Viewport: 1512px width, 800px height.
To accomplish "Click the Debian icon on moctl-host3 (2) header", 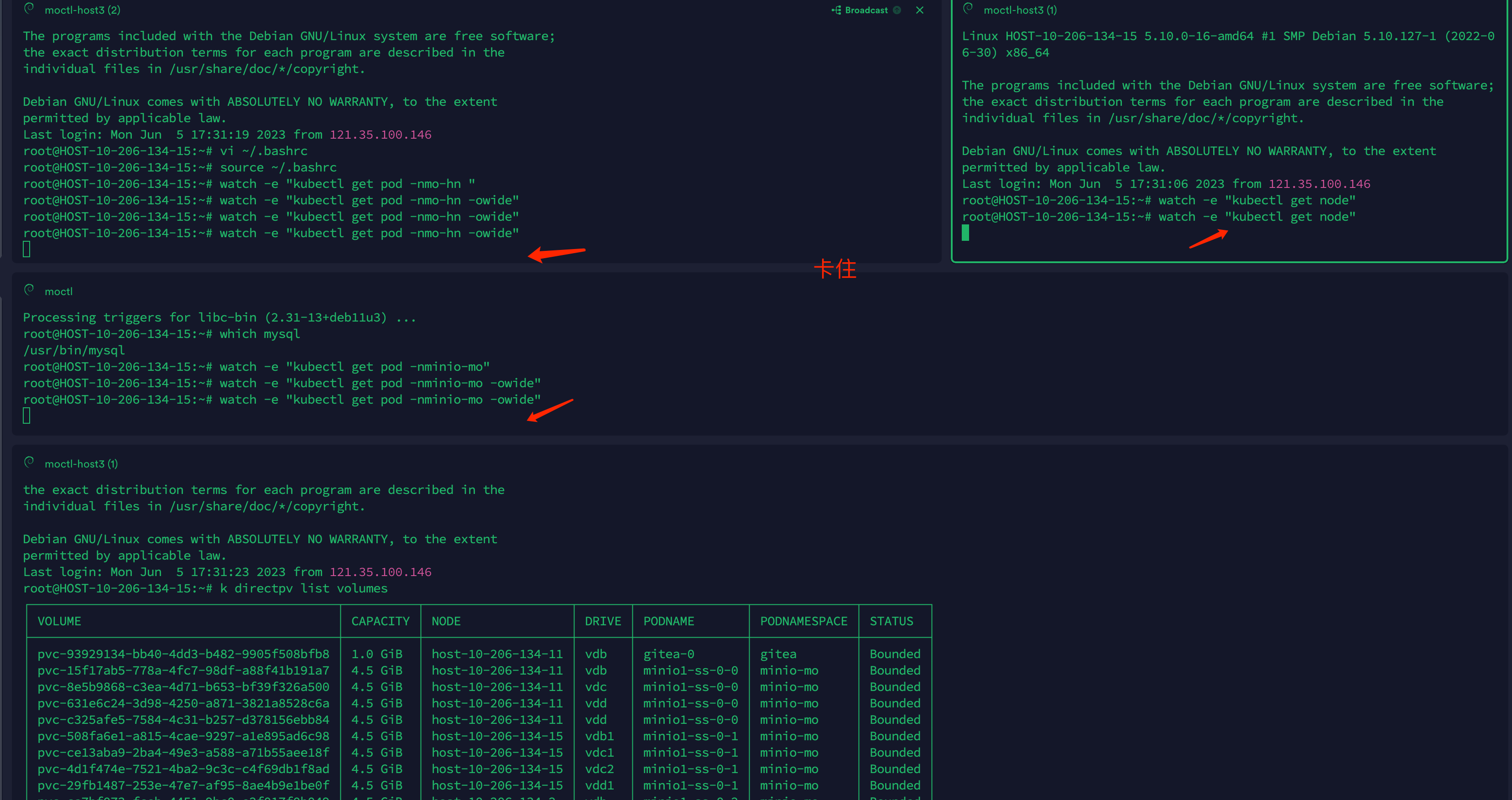I will click(x=29, y=10).
